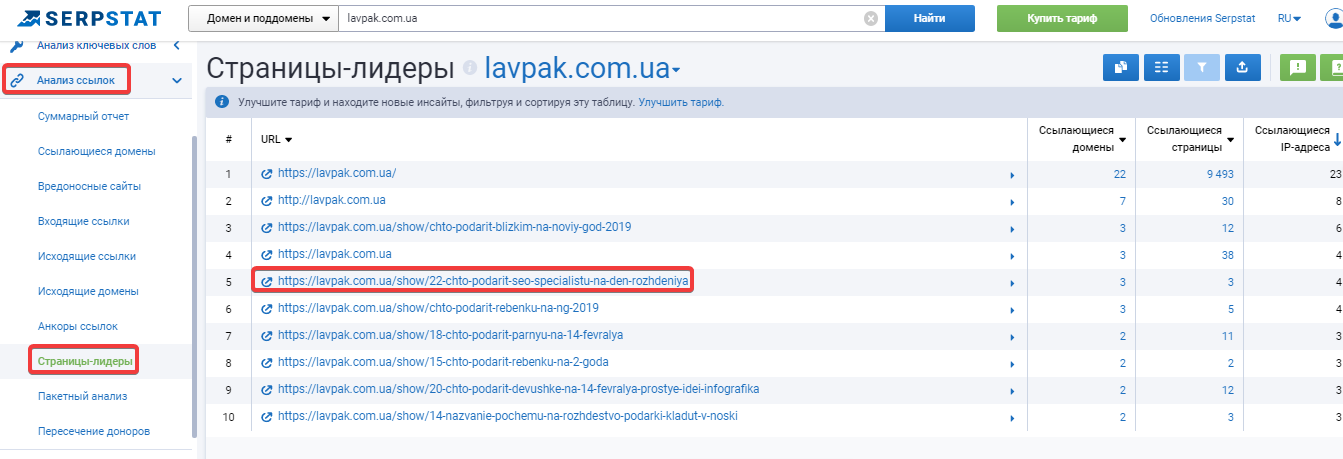Screen dimensions: 1343x459
Task: Open the external link icon for the rebenku-na-2-goda row
Action: pos(267,363)
